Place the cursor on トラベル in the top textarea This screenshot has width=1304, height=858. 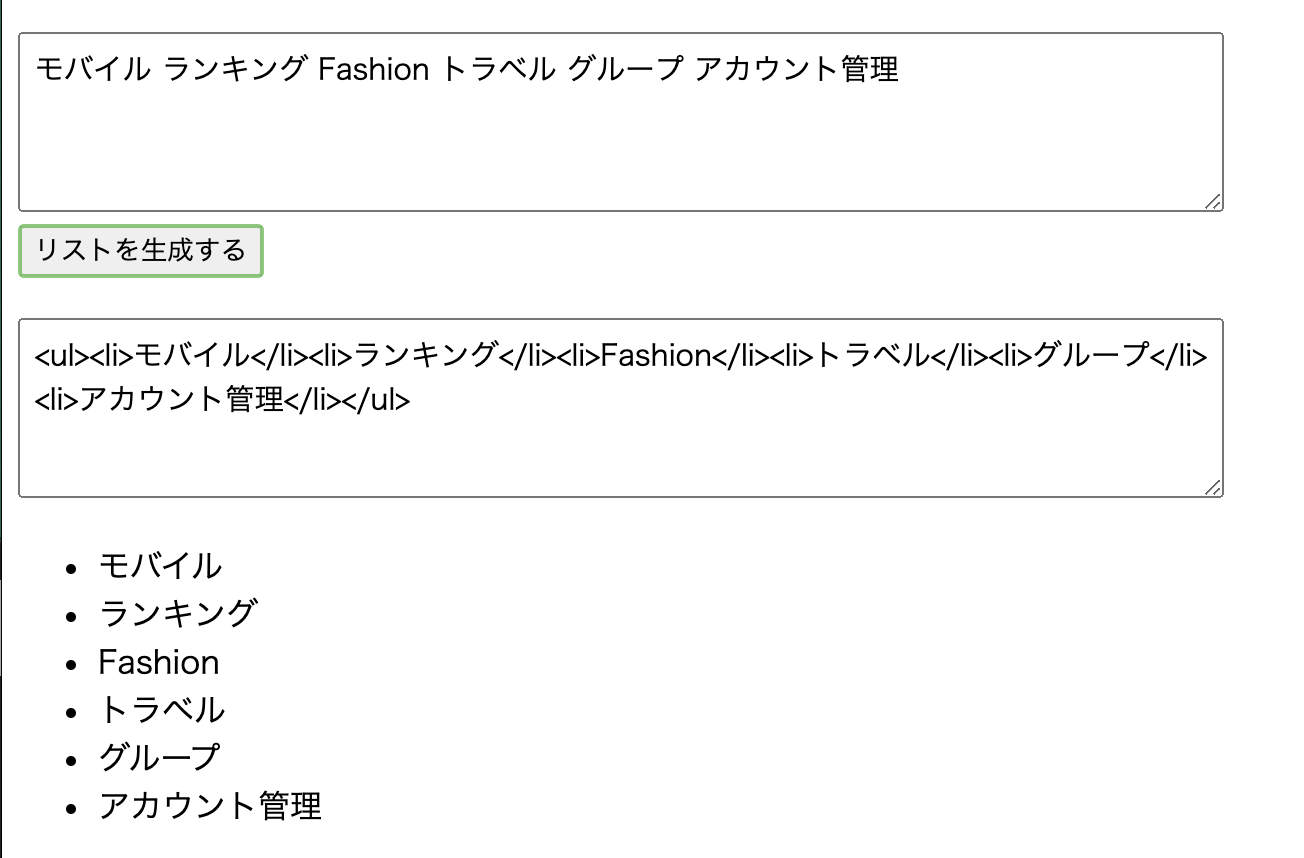coord(498,69)
